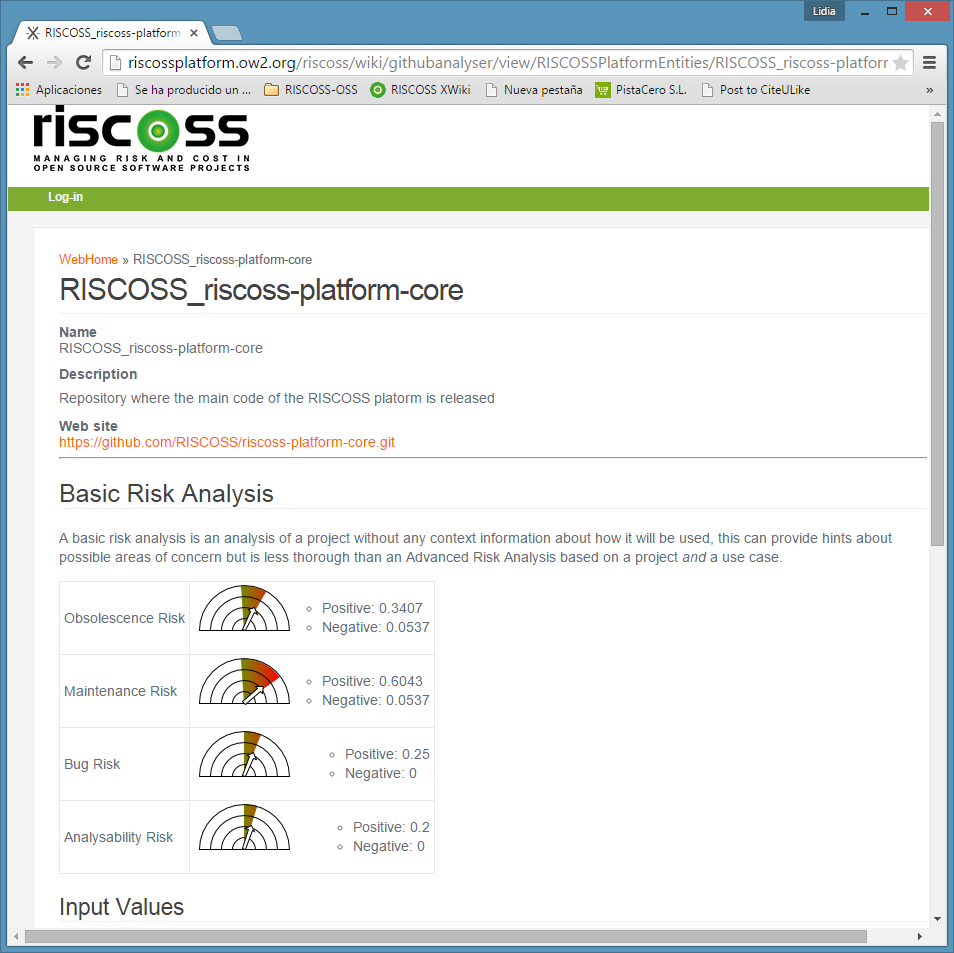The width and height of the screenshot is (954, 953).
Task: Open the RISCOSS-OSS bookmark folder
Action: click(310, 90)
